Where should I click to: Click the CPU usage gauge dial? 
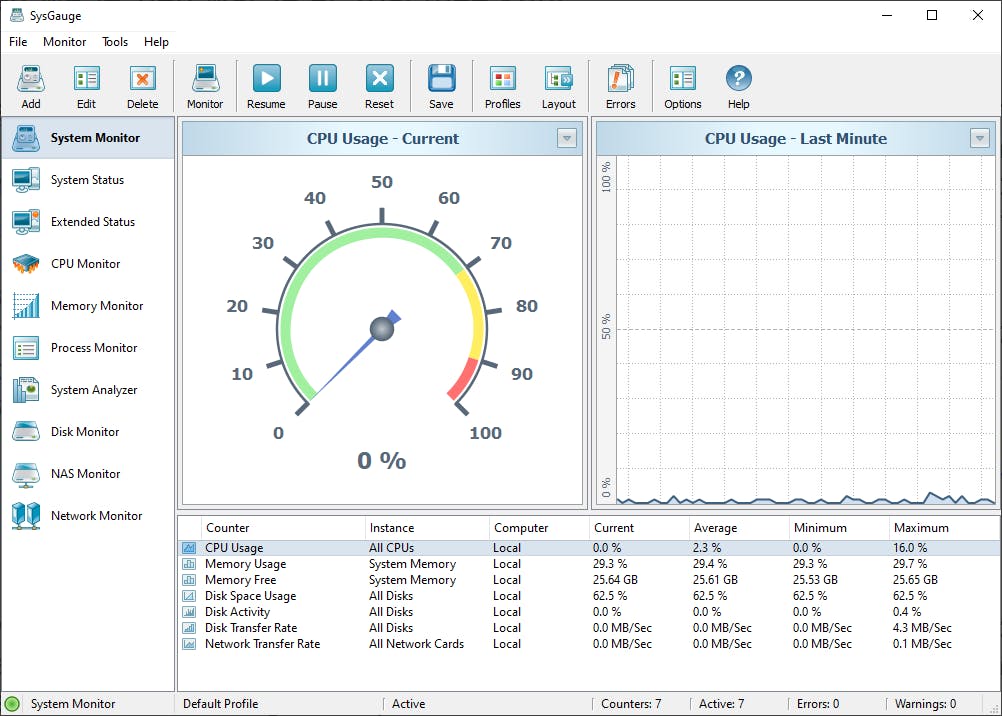pyautogui.click(x=381, y=328)
